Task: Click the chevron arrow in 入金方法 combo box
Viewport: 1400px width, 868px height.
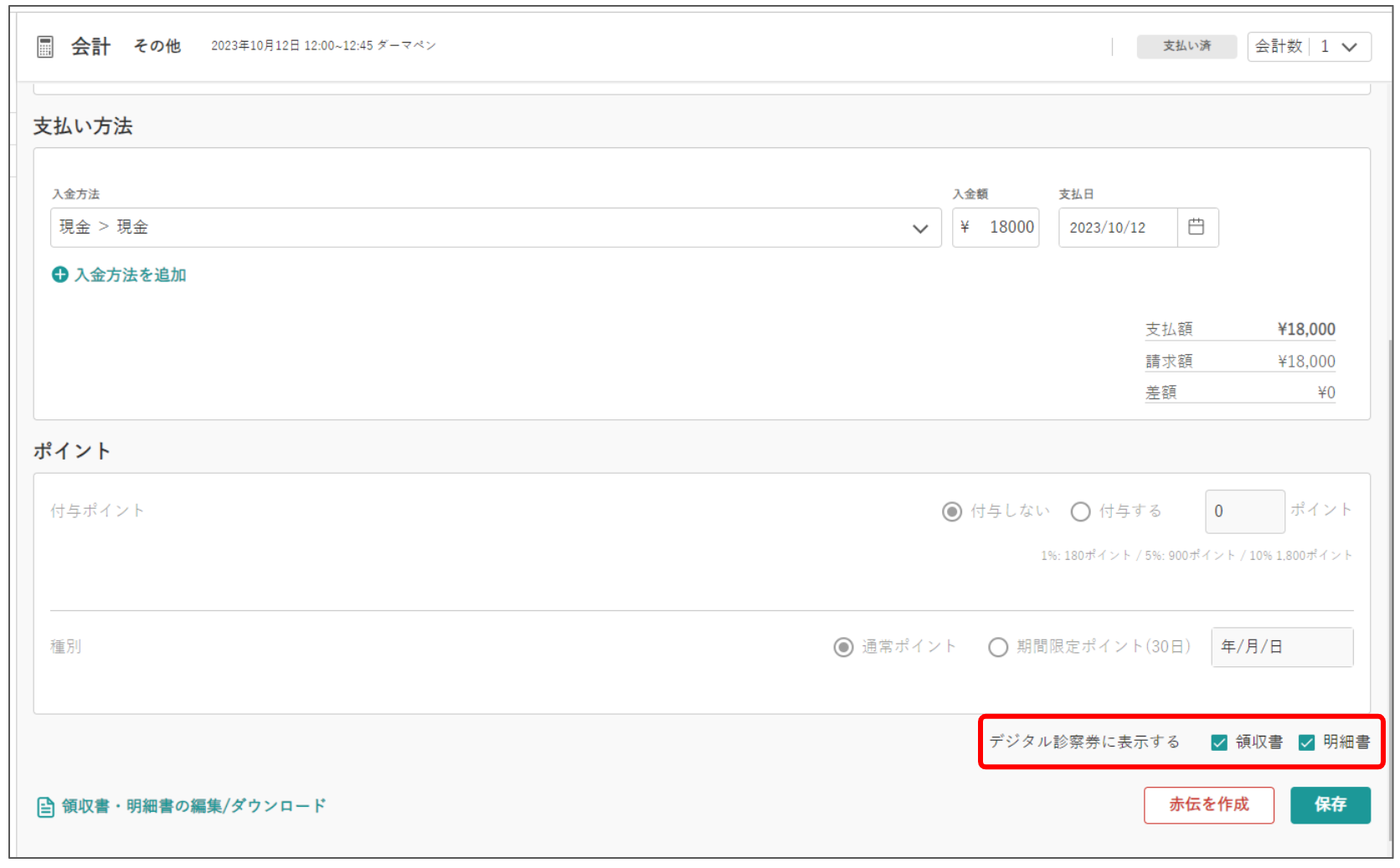Action: pos(920,229)
